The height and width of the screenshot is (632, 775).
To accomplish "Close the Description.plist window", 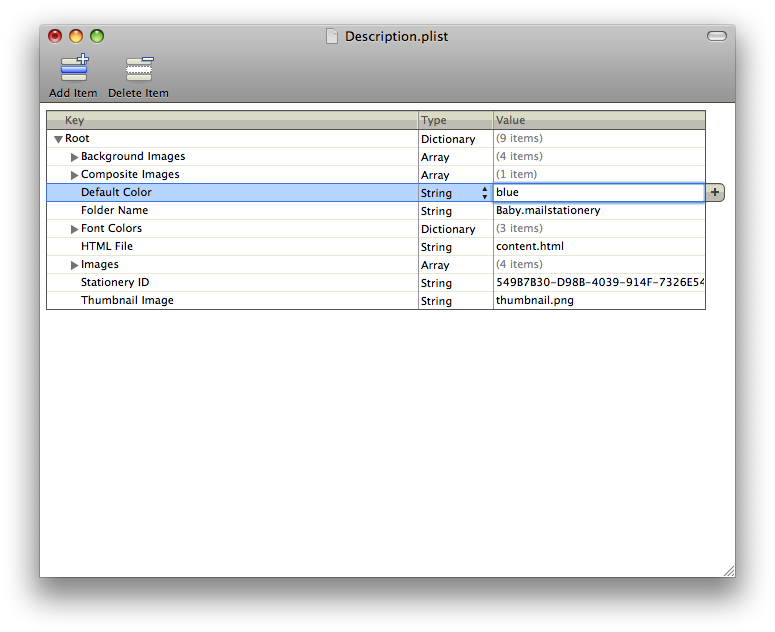I will pyautogui.click(x=55, y=36).
